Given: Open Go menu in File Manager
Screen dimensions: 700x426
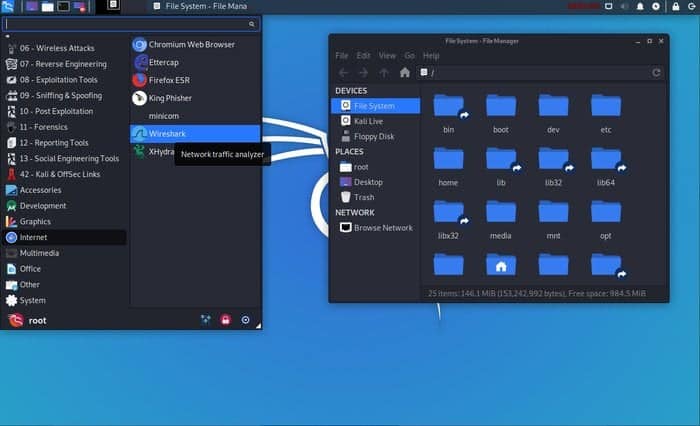Looking at the screenshot, I should [409, 56].
